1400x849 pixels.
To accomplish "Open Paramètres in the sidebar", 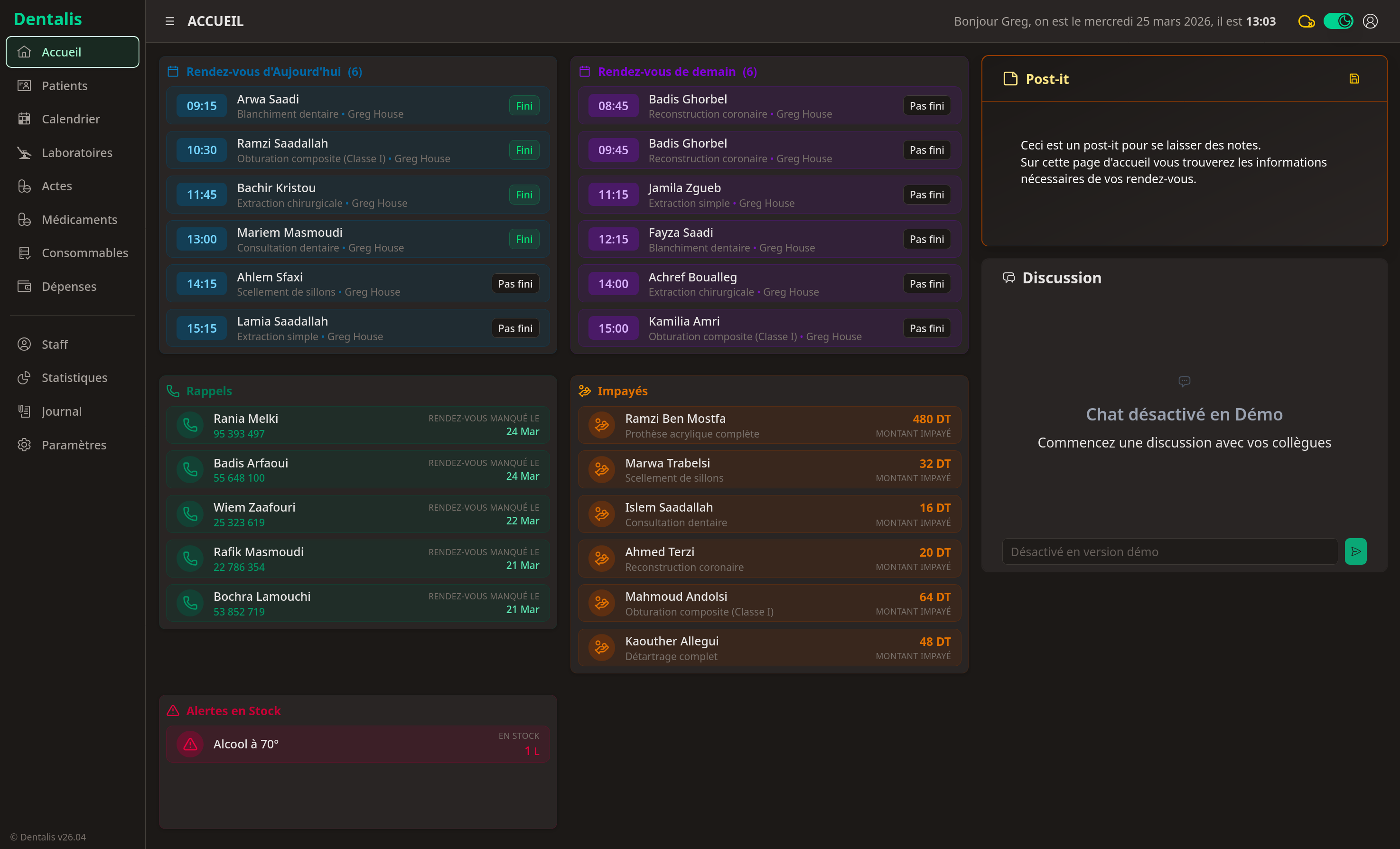I will tap(74, 445).
